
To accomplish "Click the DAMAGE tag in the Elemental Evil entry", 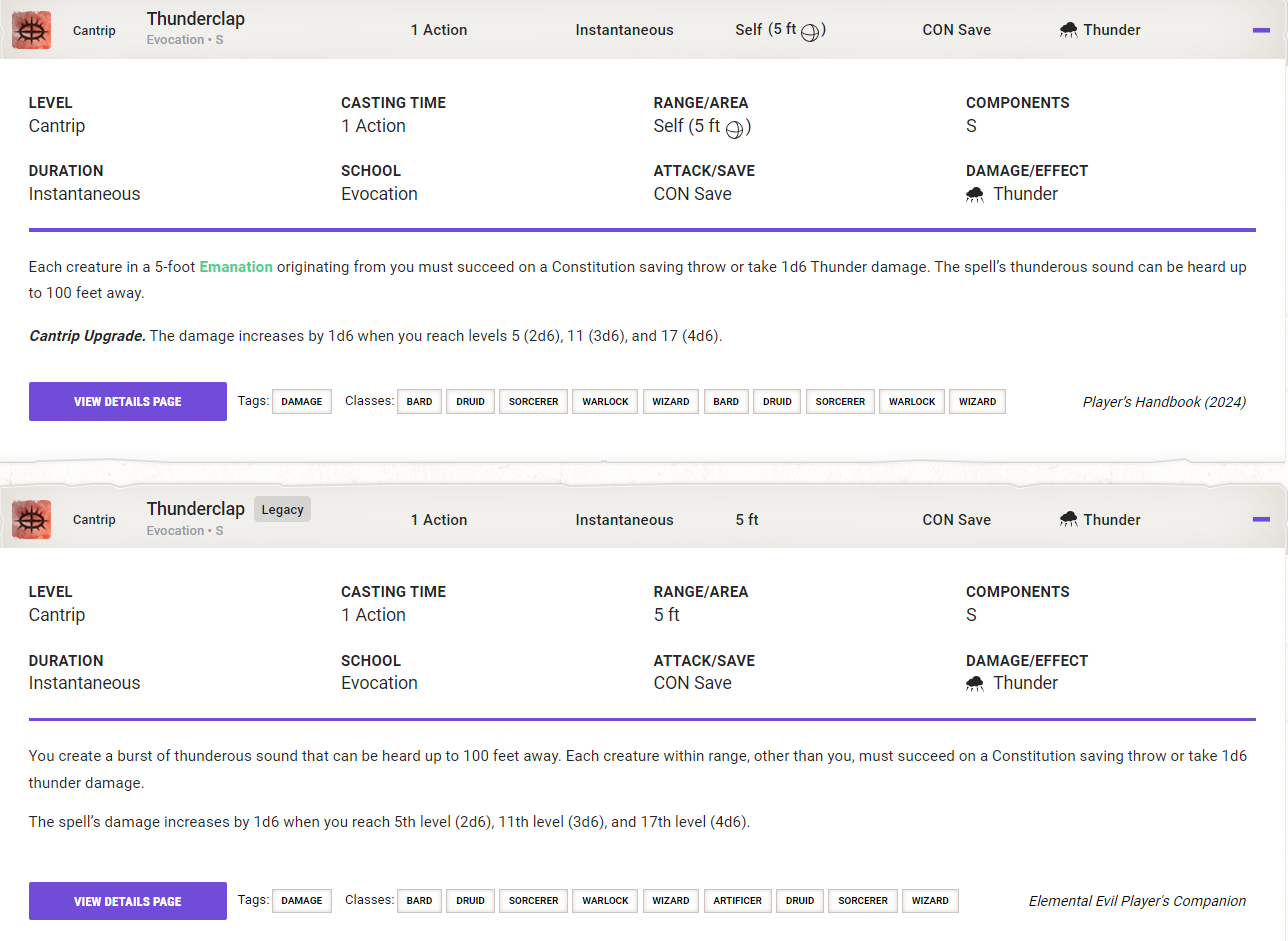I will click(302, 901).
